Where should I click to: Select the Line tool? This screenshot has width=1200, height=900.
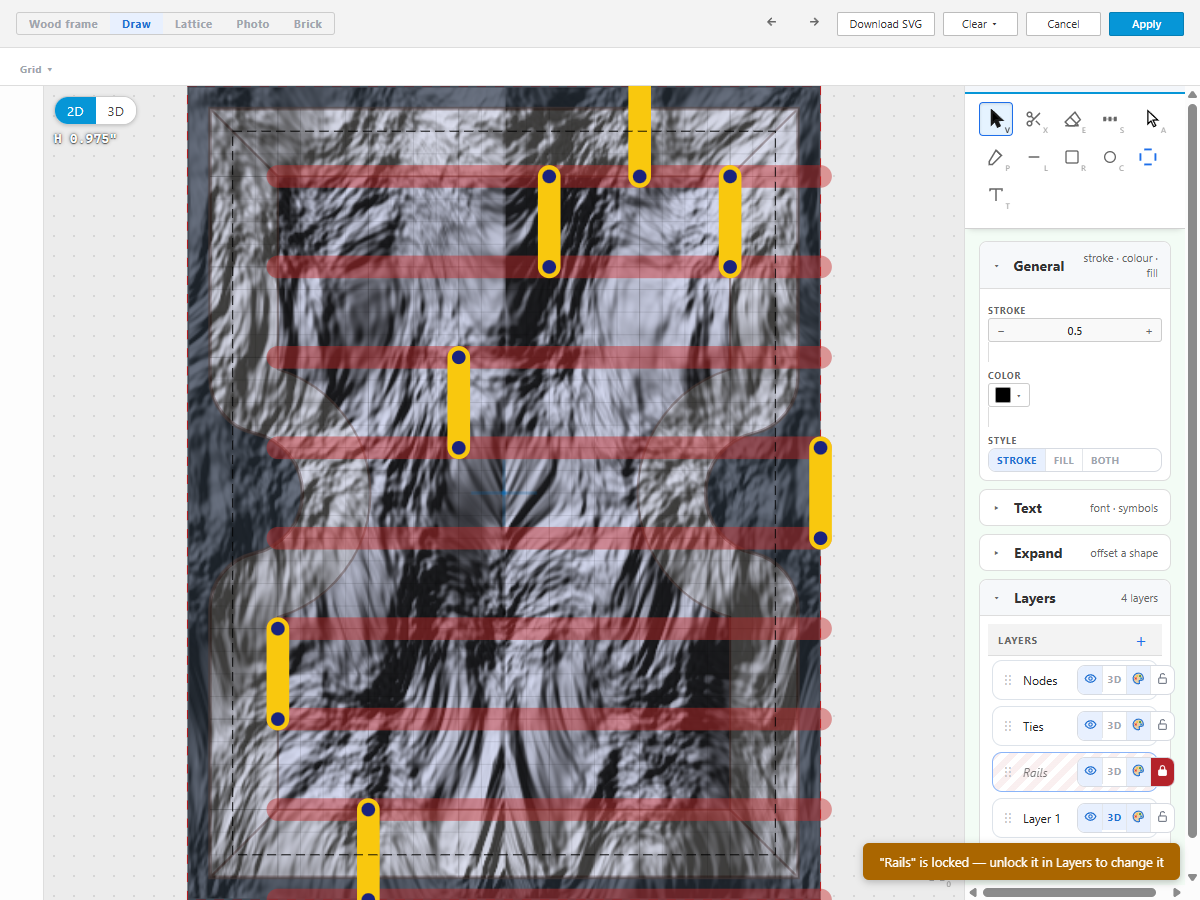(x=1035, y=157)
